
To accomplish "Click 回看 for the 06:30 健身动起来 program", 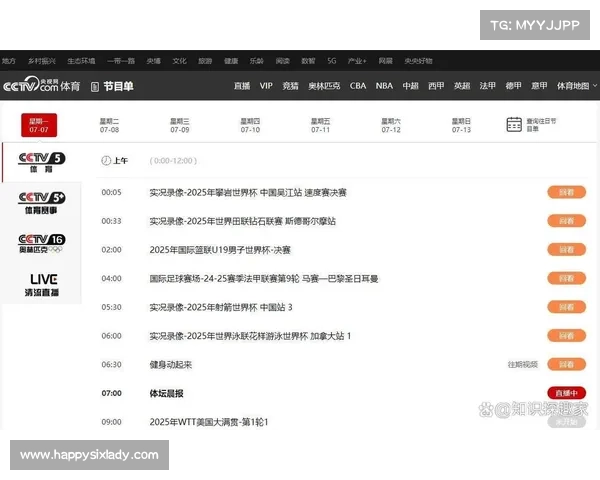I will [566, 364].
